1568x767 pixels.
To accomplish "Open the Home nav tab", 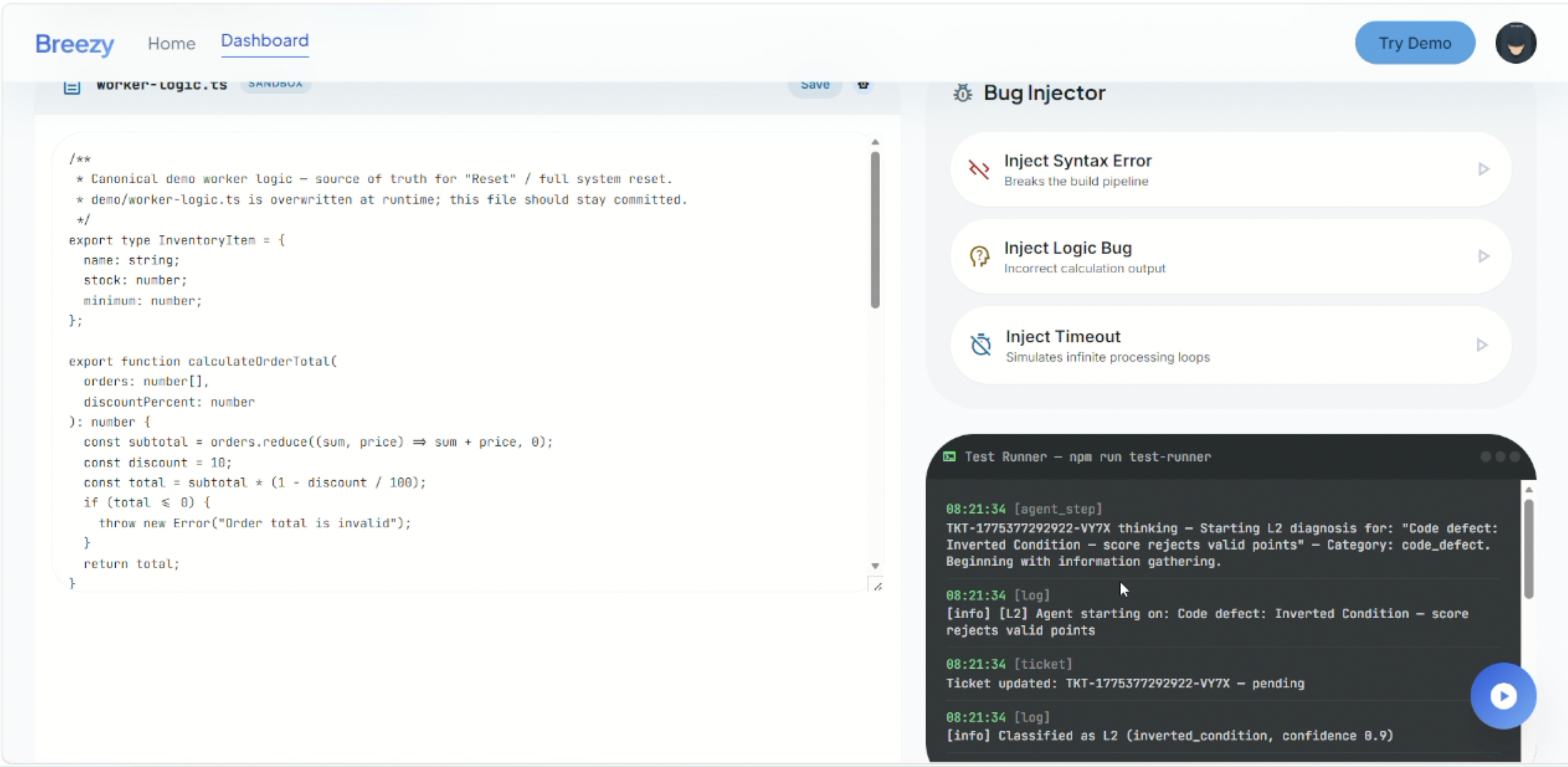I will click(x=171, y=44).
